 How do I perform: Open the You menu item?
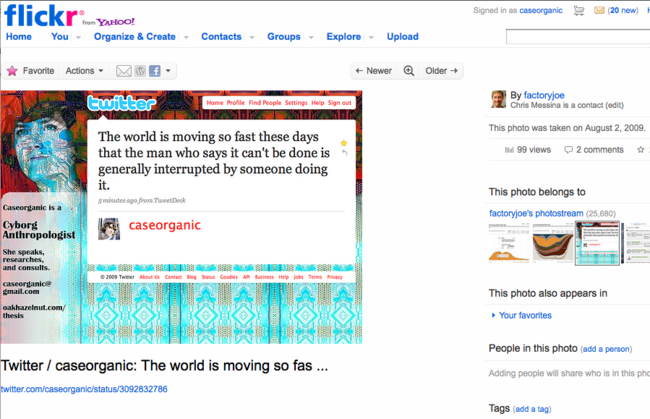click(x=60, y=36)
